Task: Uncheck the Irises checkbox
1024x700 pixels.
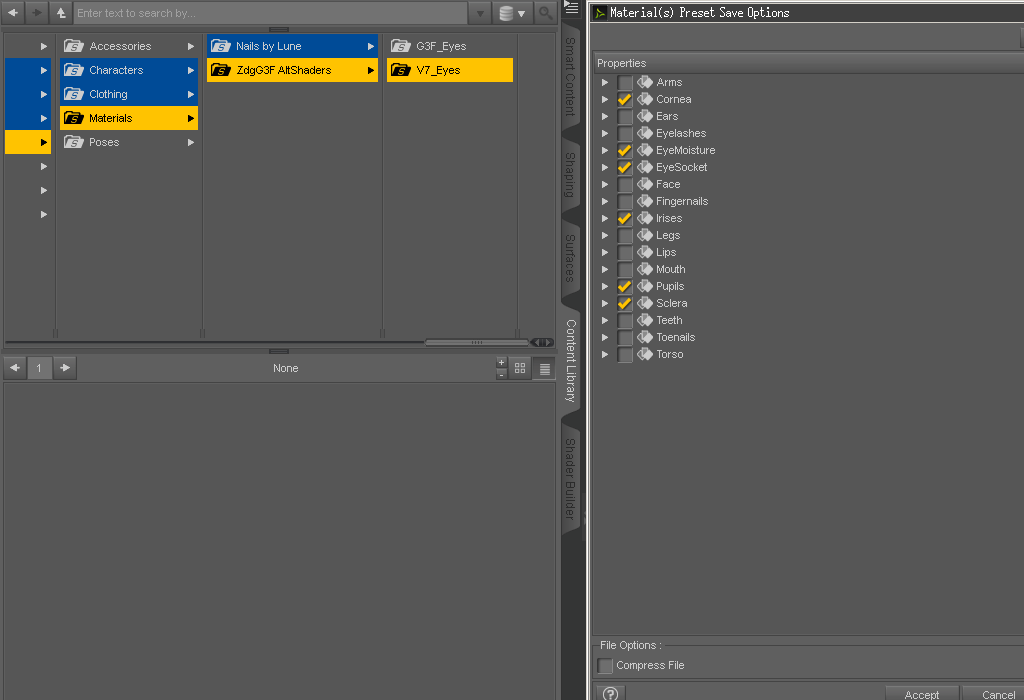Action: click(x=625, y=218)
